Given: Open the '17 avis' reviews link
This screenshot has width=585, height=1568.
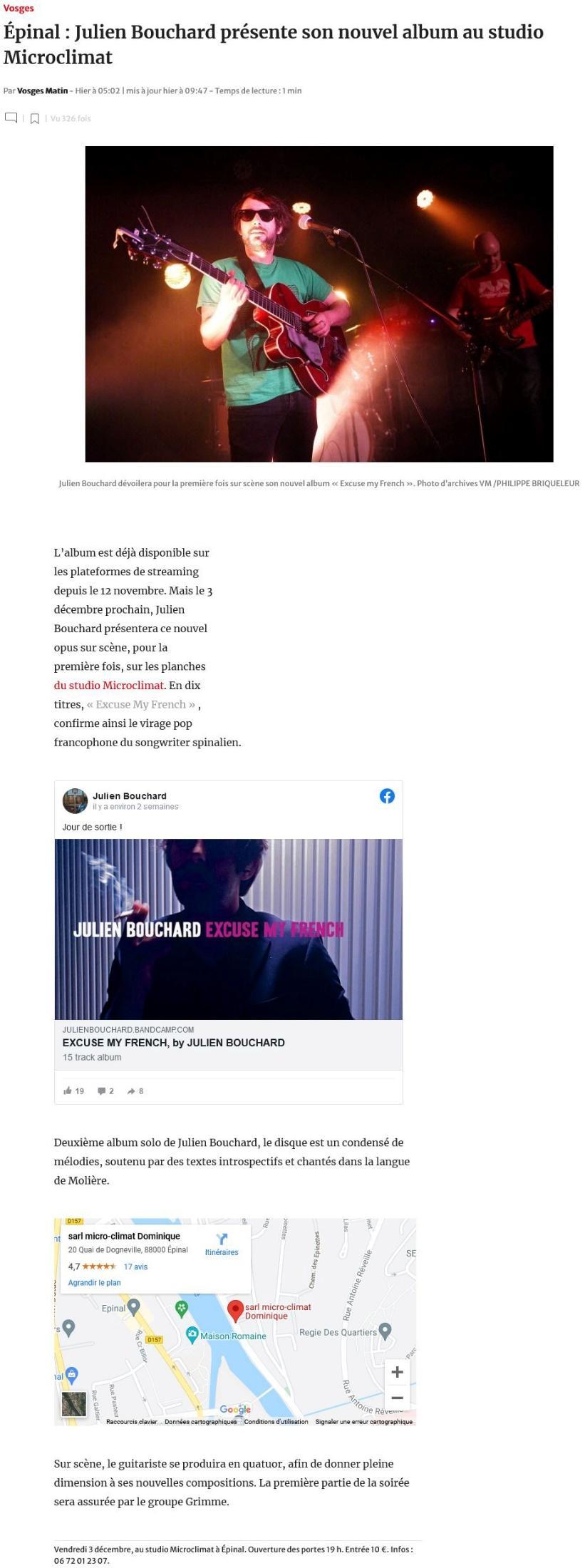Looking at the screenshot, I should (135, 1267).
